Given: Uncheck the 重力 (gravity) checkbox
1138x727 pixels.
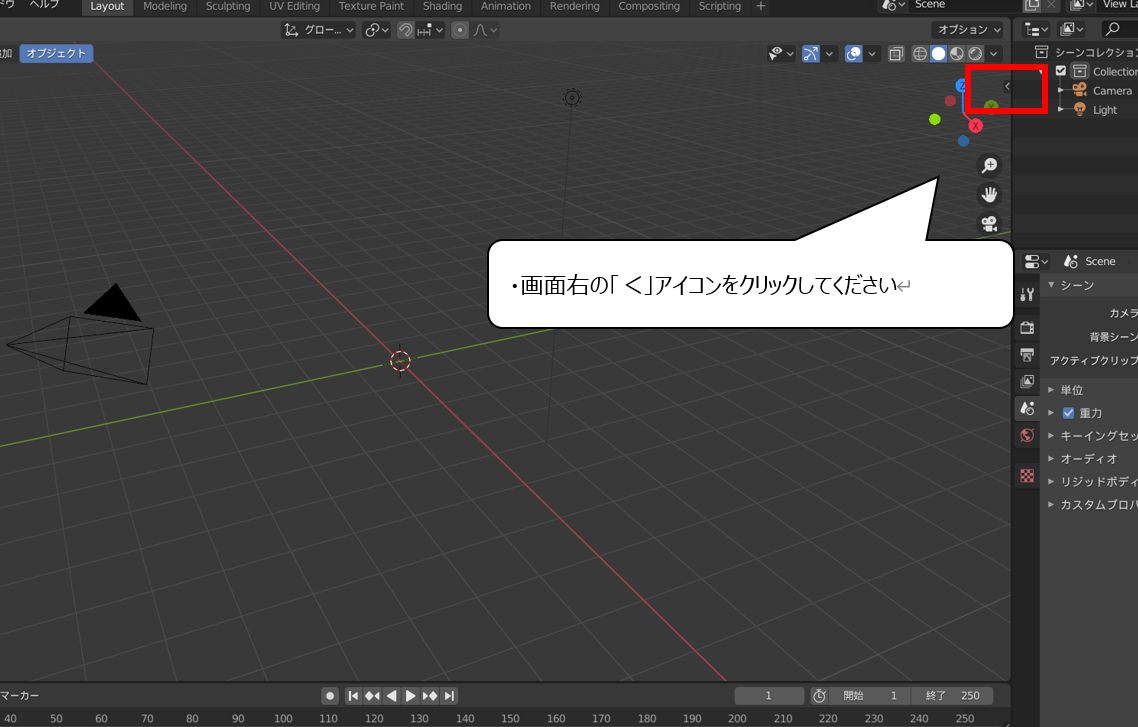Looking at the screenshot, I should pos(1068,413).
